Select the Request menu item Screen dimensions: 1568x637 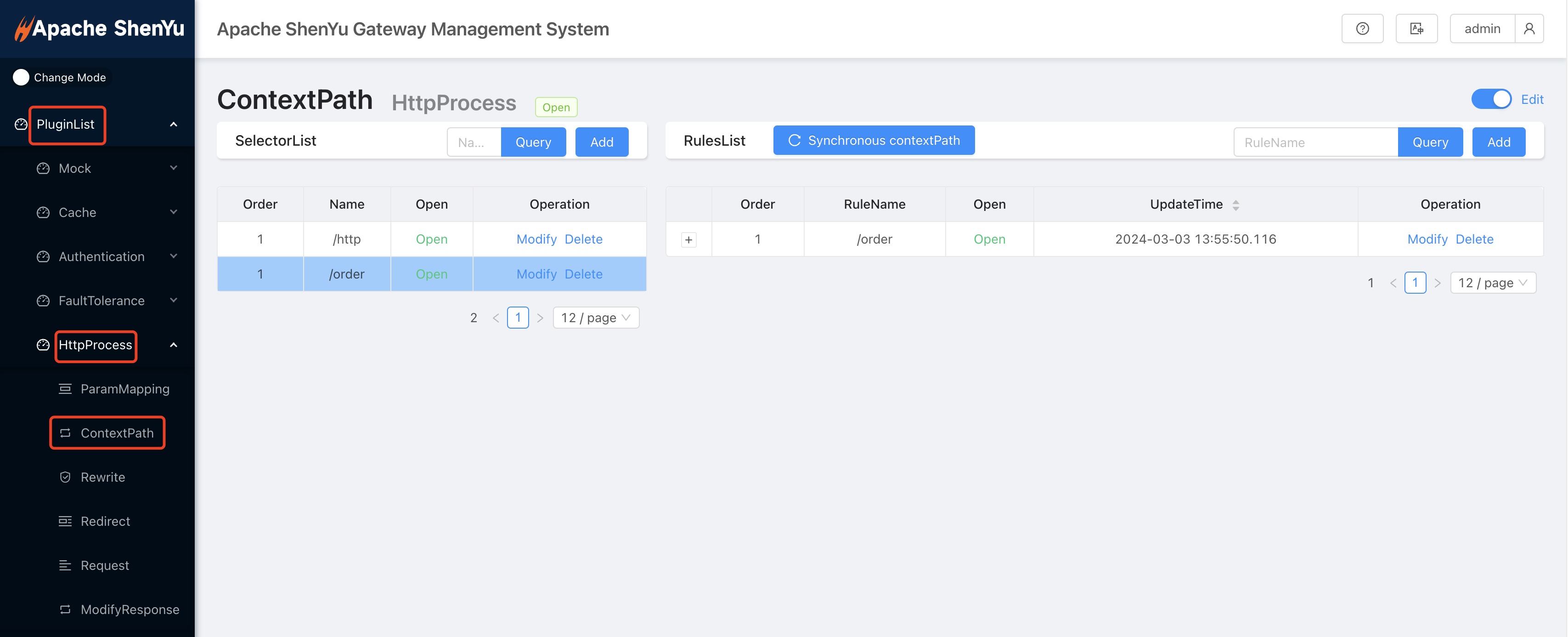105,566
